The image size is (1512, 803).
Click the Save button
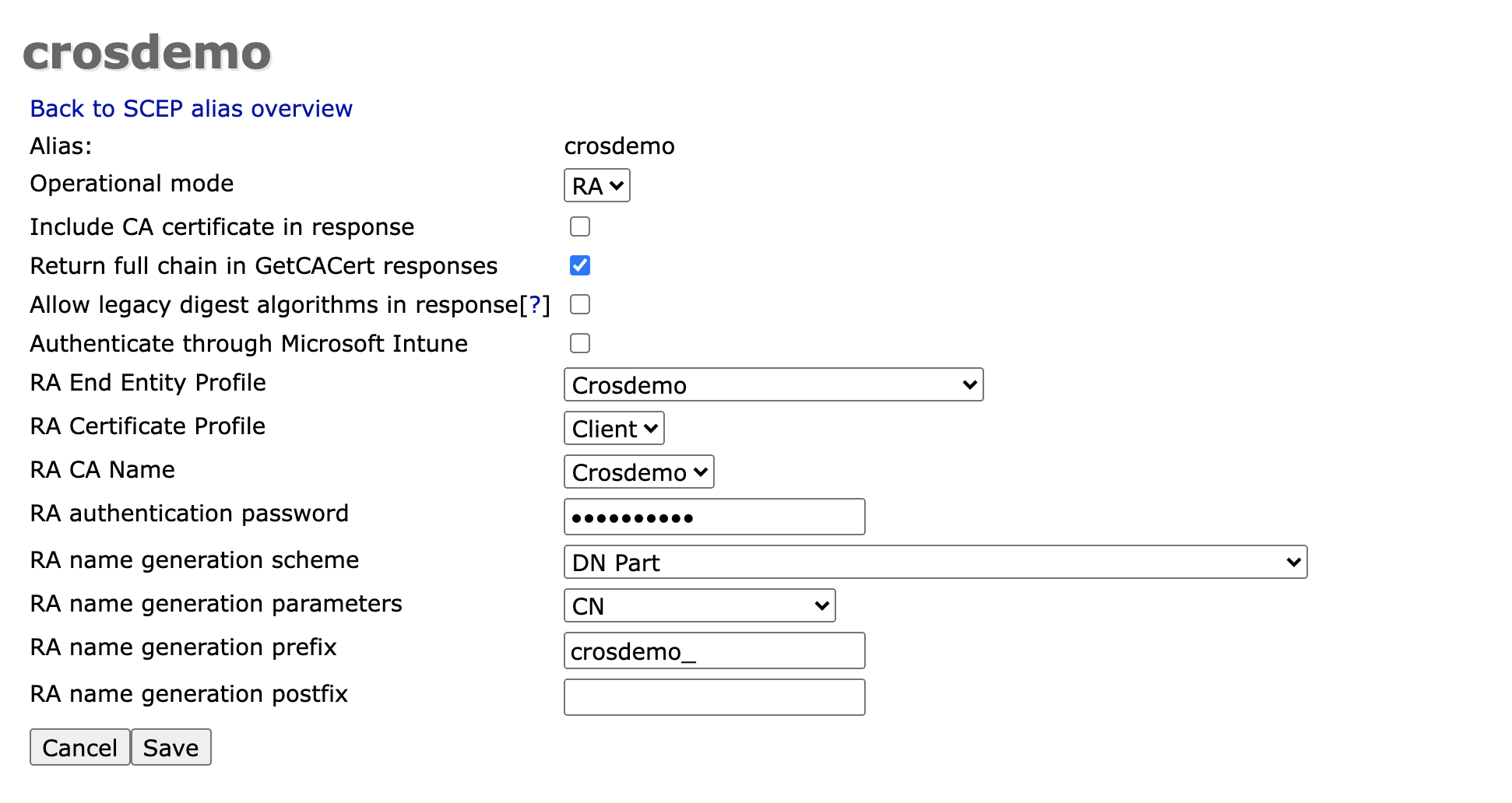(171, 747)
